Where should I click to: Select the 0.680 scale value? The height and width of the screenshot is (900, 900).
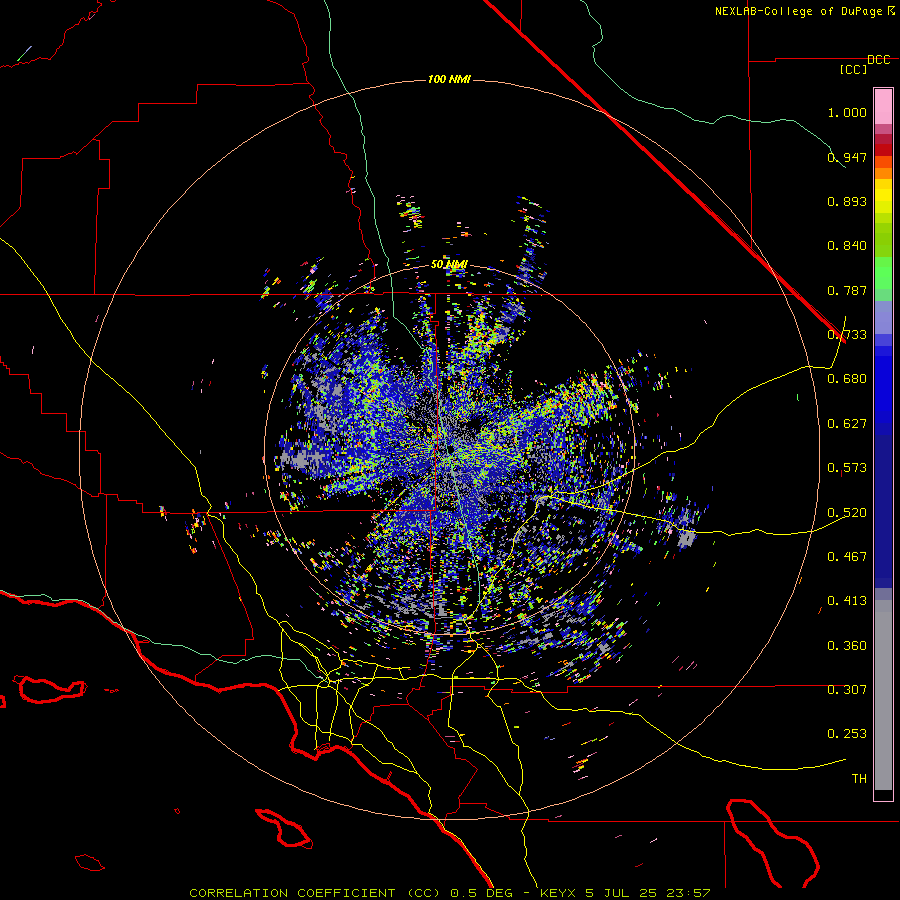[847, 379]
